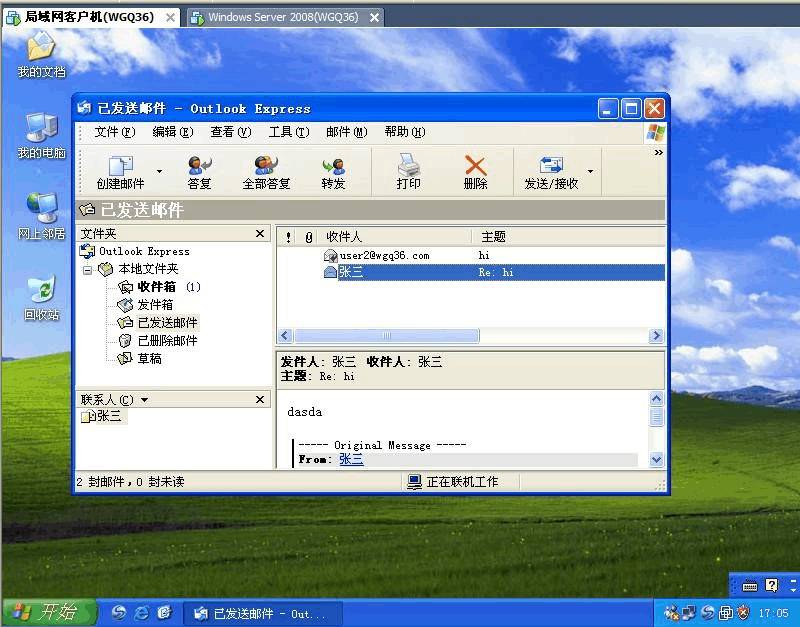Select the 收件箱 inbox folder
This screenshot has width=800, height=627.
pyautogui.click(x=156, y=287)
